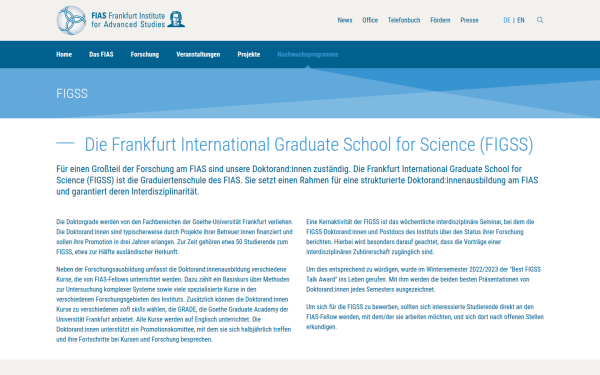This screenshot has width=600, height=375.
Task: Switch language to DE
Action: (x=507, y=20)
